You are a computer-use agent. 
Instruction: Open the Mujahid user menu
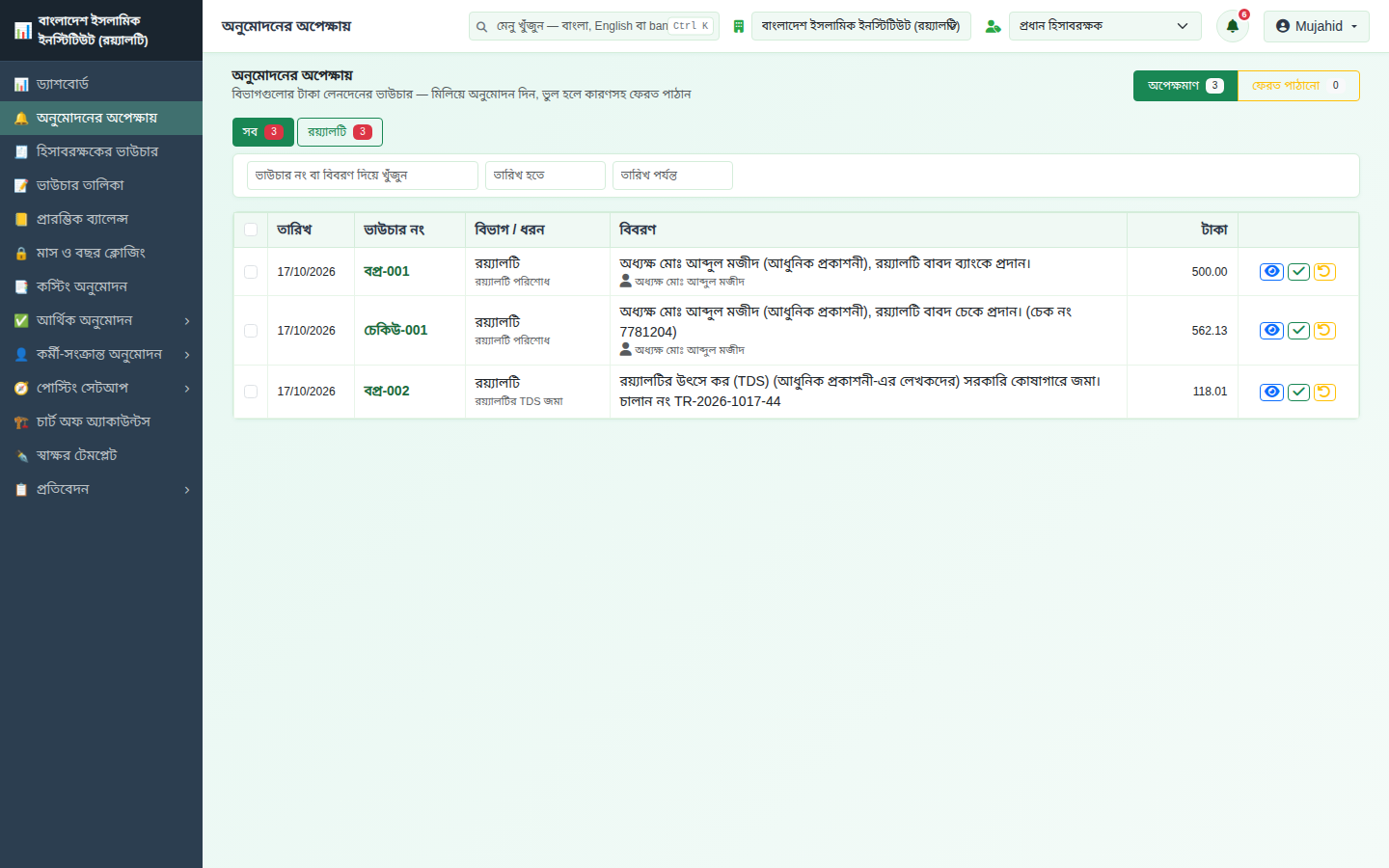pos(1317,26)
